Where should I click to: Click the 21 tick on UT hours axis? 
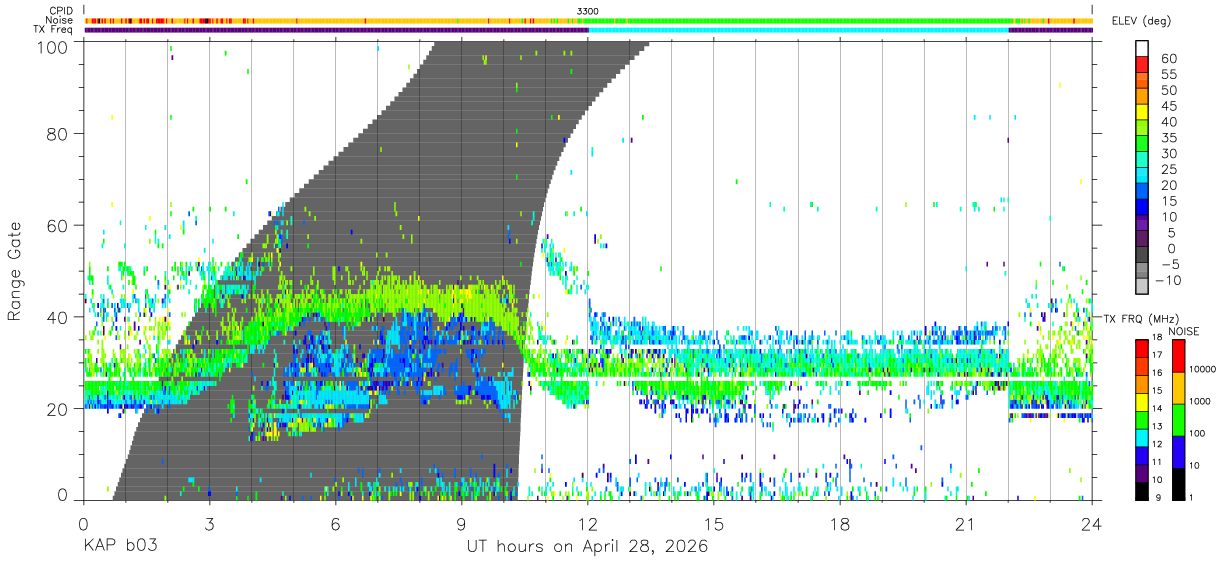click(x=966, y=524)
